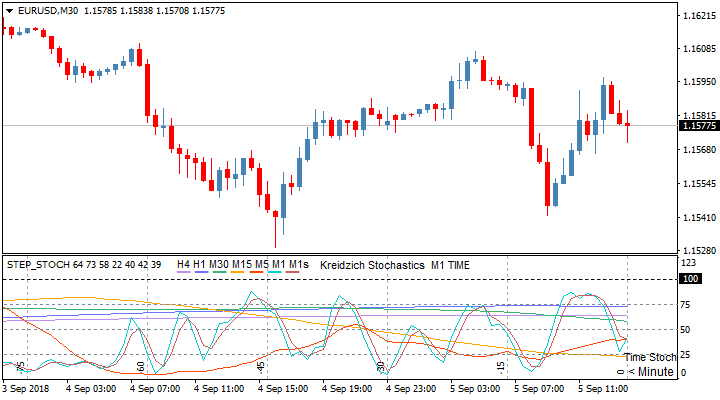Click the -15 minute vertical marker label

[501, 366]
